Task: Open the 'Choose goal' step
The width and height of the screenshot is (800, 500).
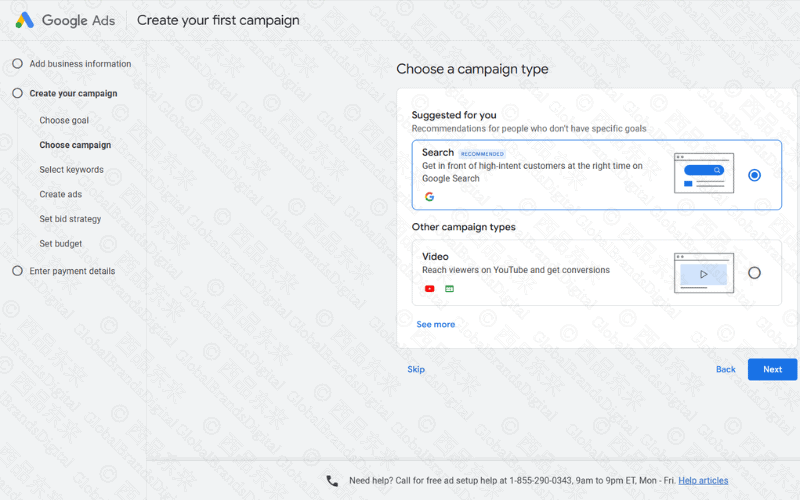Action: 64,121
